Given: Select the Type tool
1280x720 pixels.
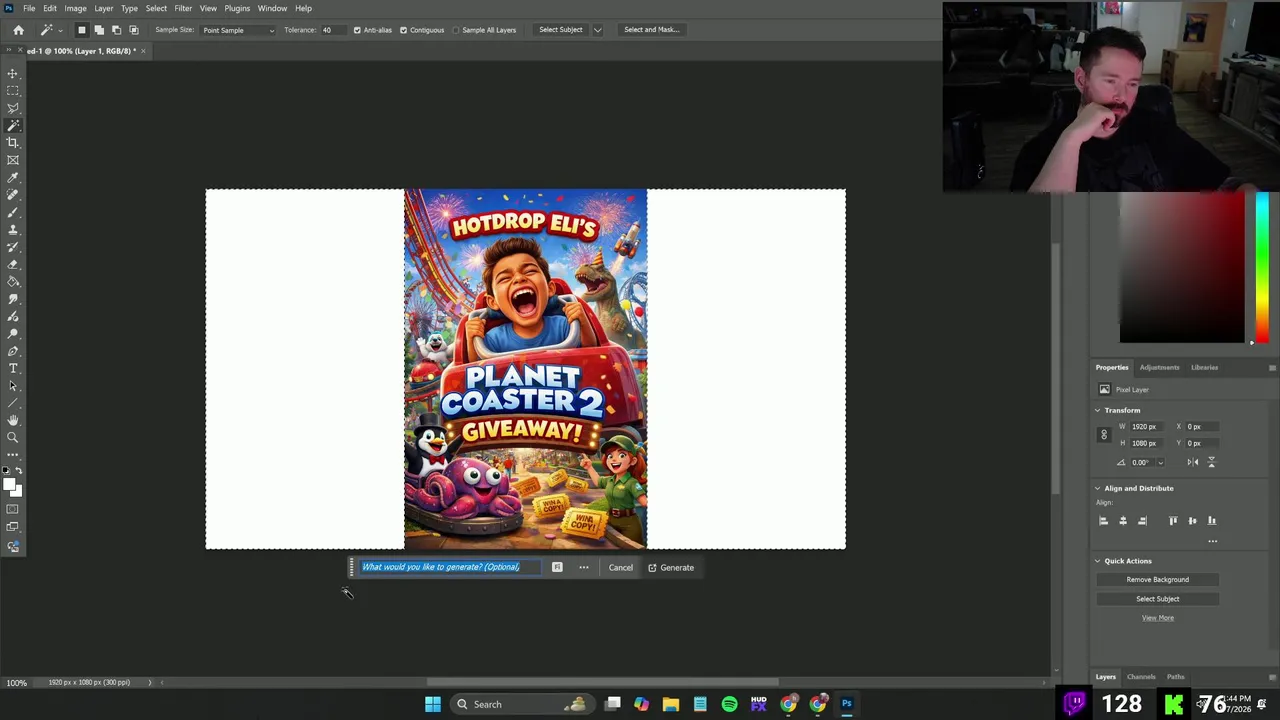Looking at the screenshot, I should (13, 368).
